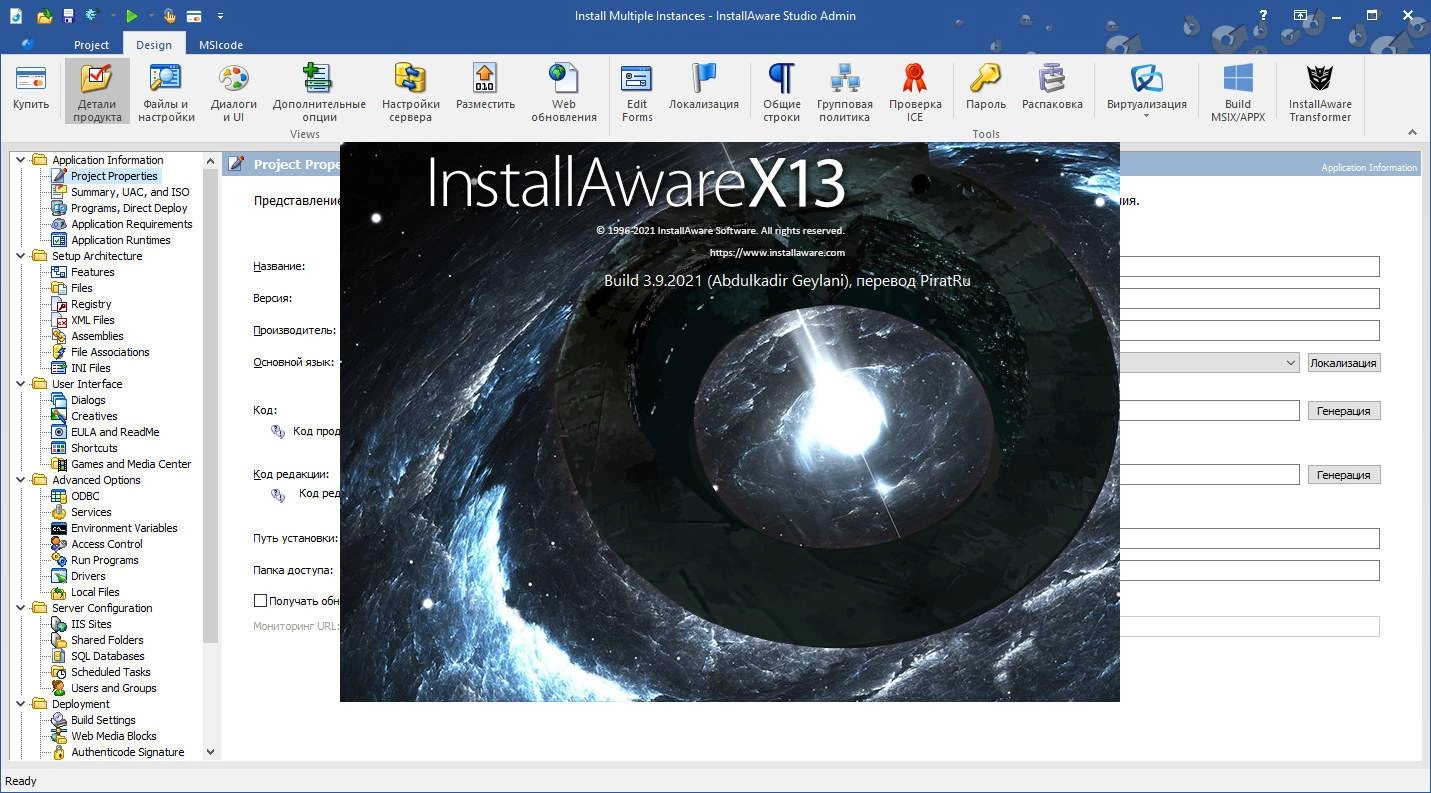Select EULA and ReadMe item
This screenshot has height=793, width=1431.
click(x=115, y=432)
